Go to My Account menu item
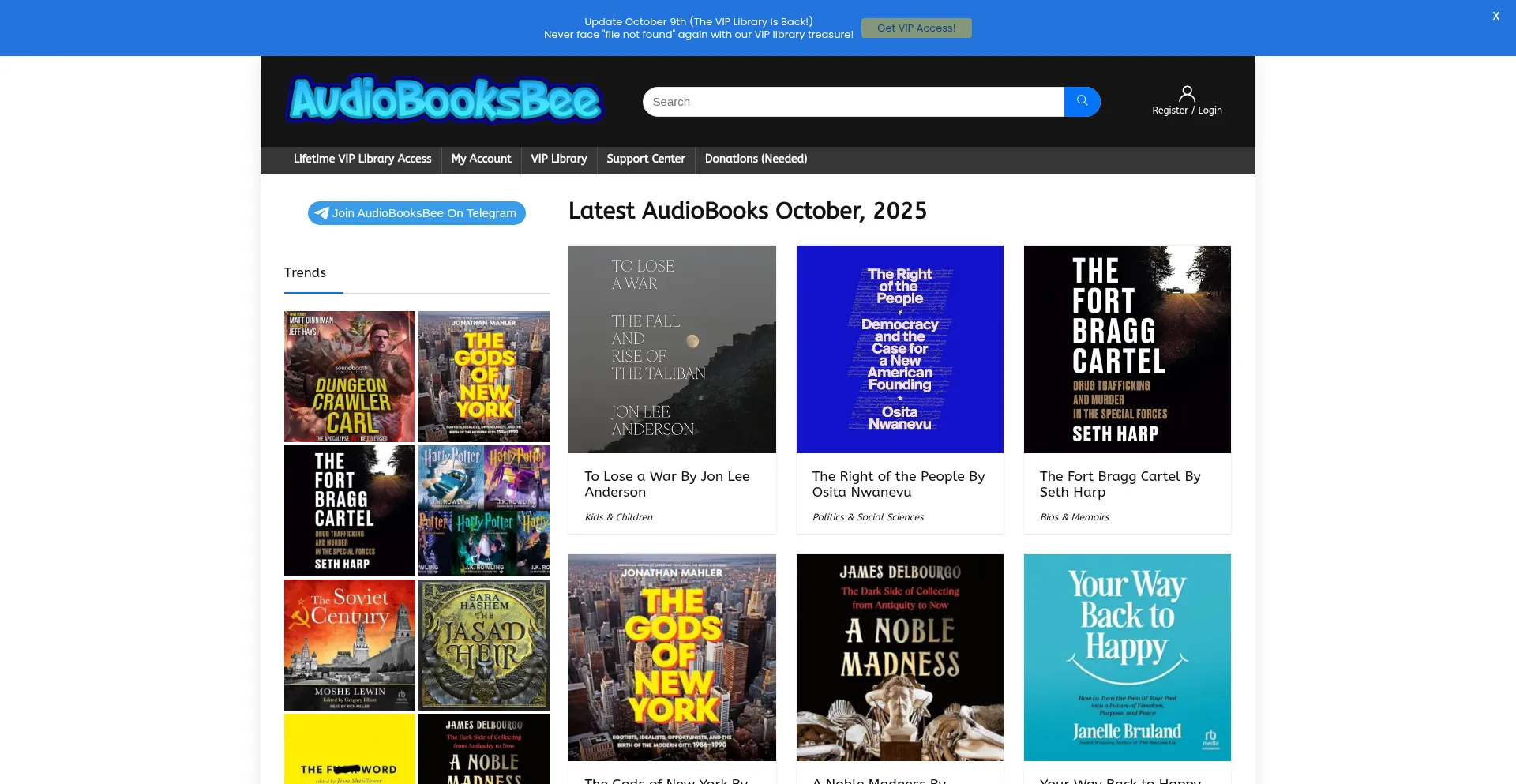 (x=481, y=159)
